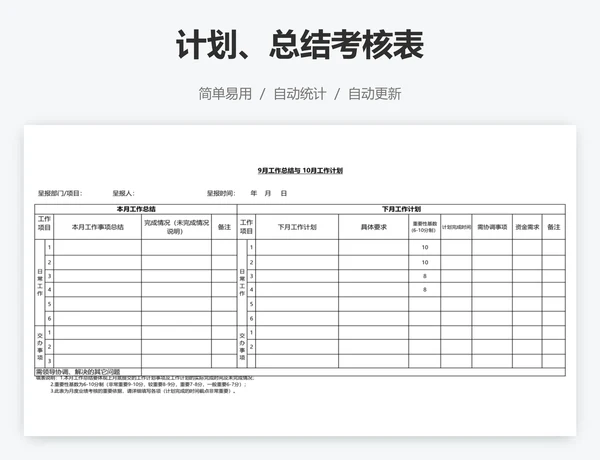Click the 简单易用 subtitle text

[225, 94]
